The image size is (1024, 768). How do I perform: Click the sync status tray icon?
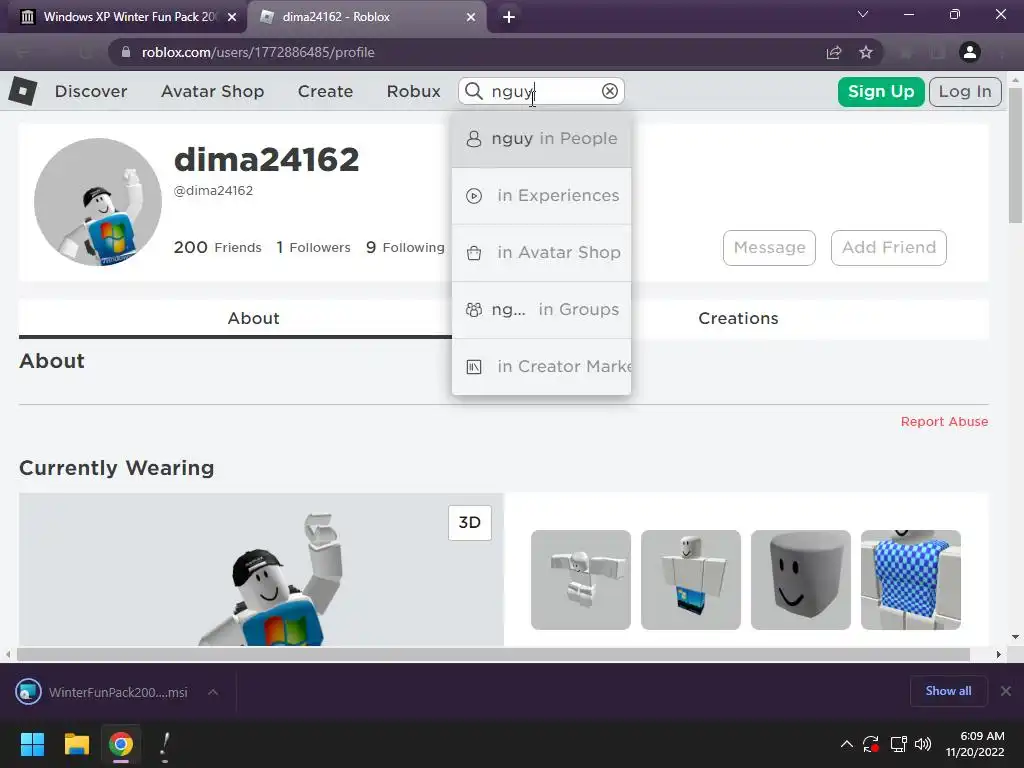click(871, 744)
